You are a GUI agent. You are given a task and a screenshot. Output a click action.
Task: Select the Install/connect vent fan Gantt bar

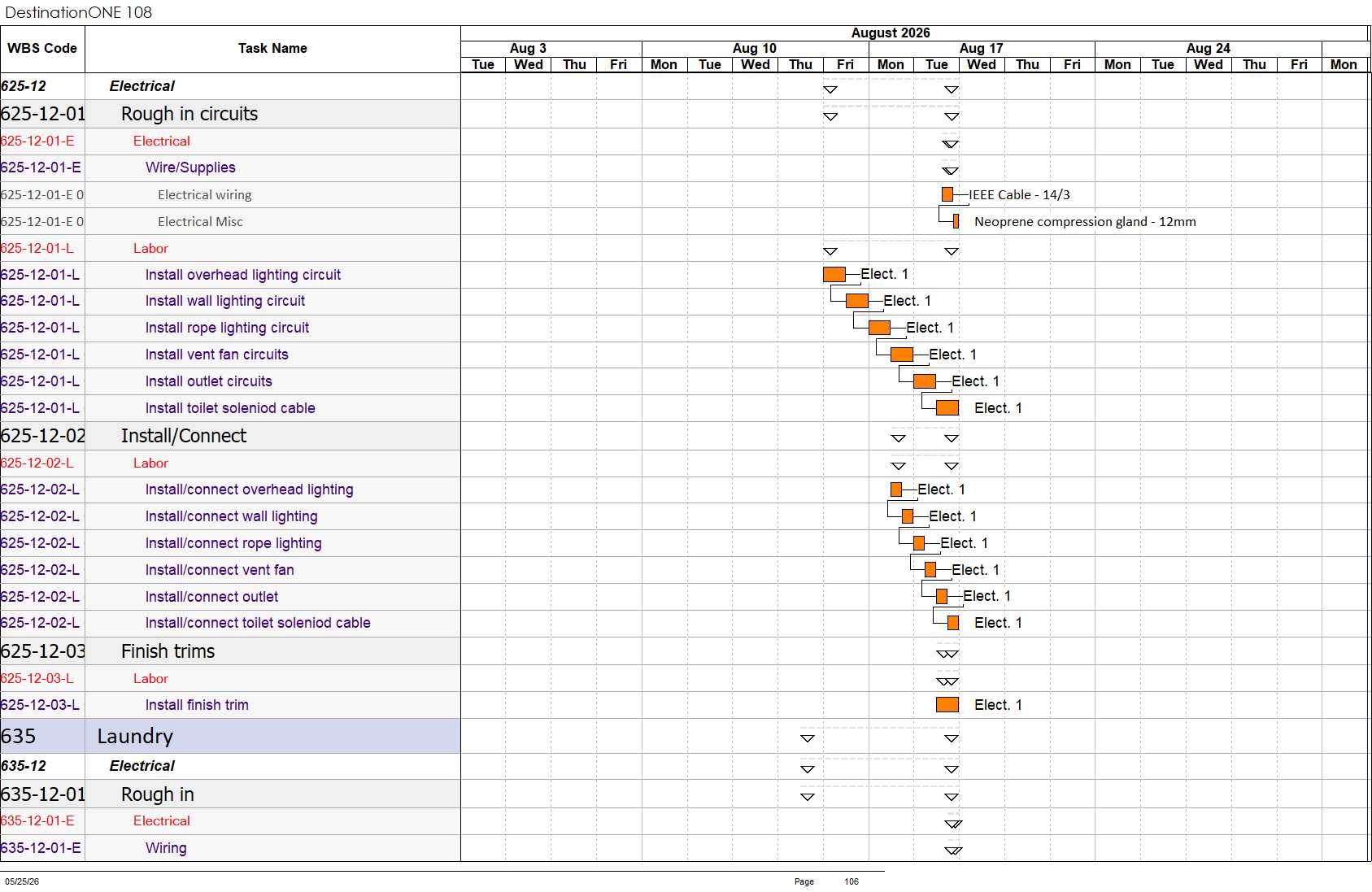930,570
